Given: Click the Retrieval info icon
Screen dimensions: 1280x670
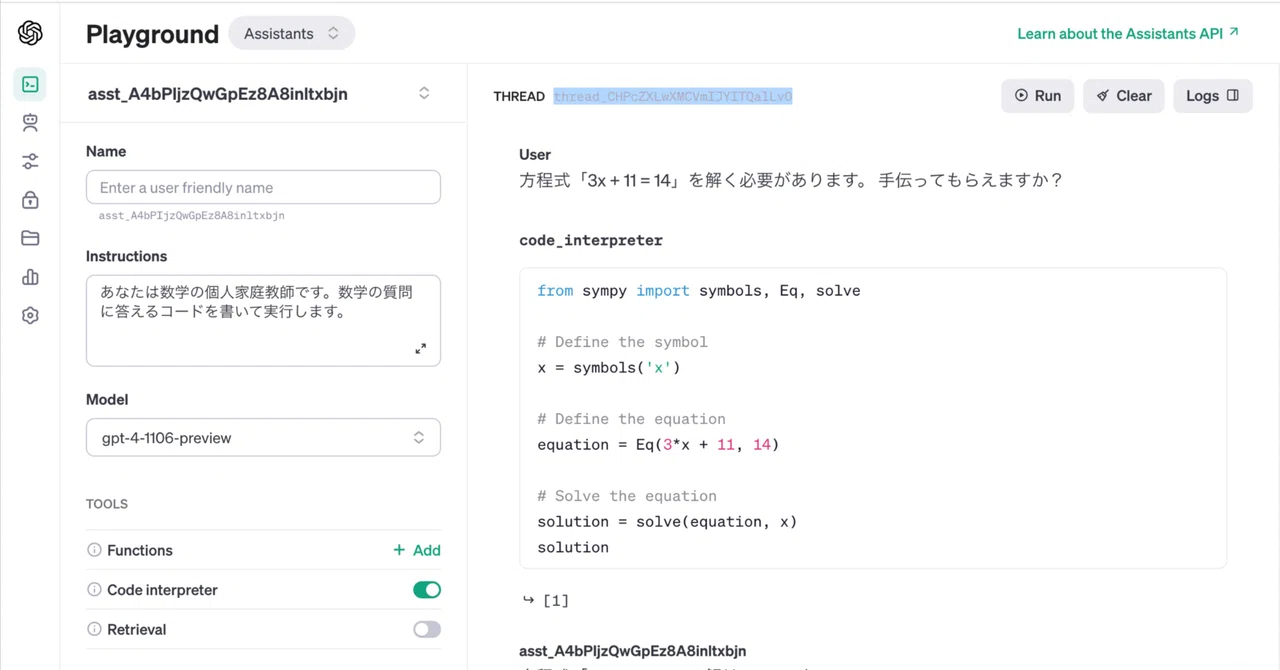Looking at the screenshot, I should (94, 629).
